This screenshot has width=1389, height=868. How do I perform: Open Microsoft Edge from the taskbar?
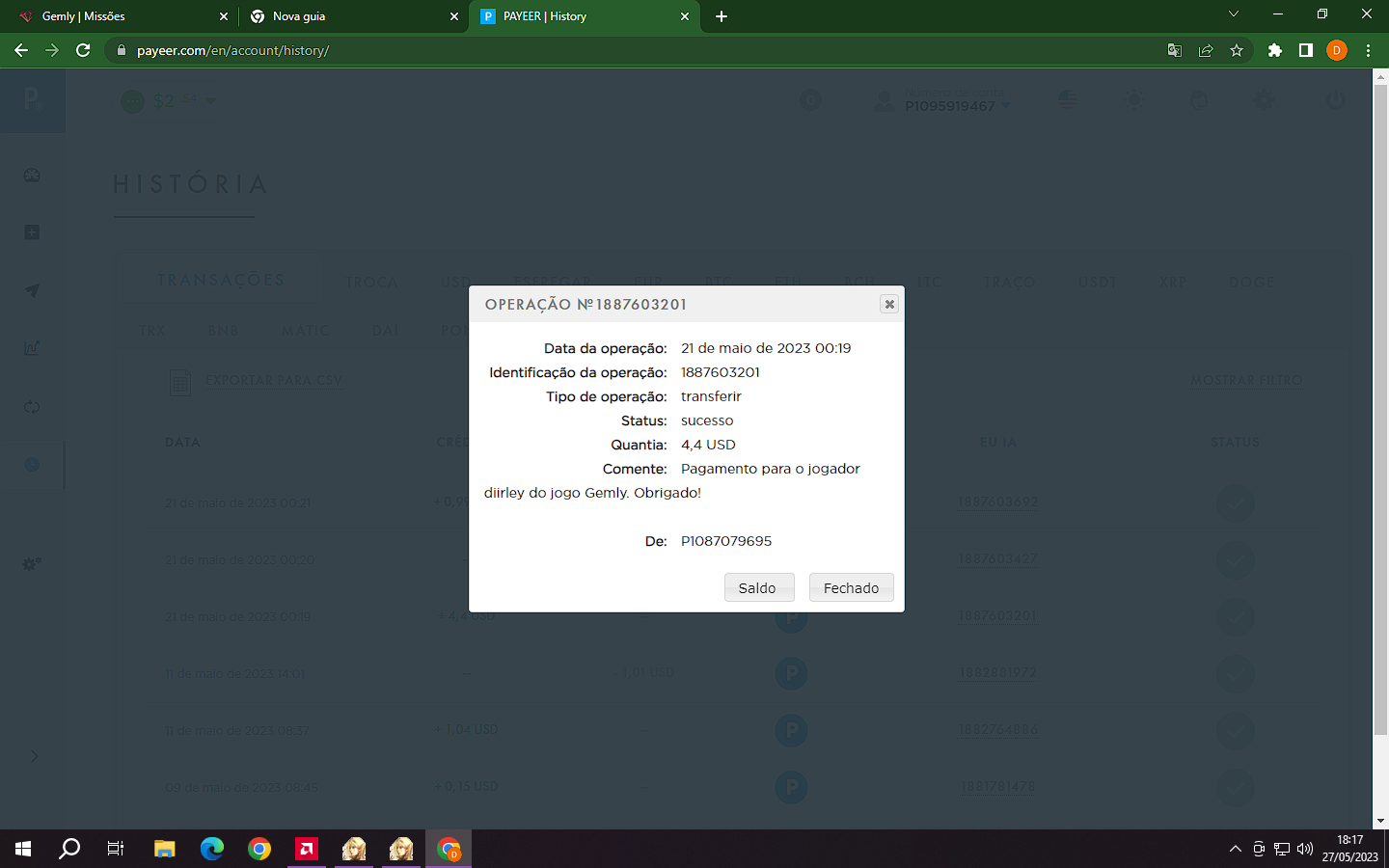tap(212, 849)
